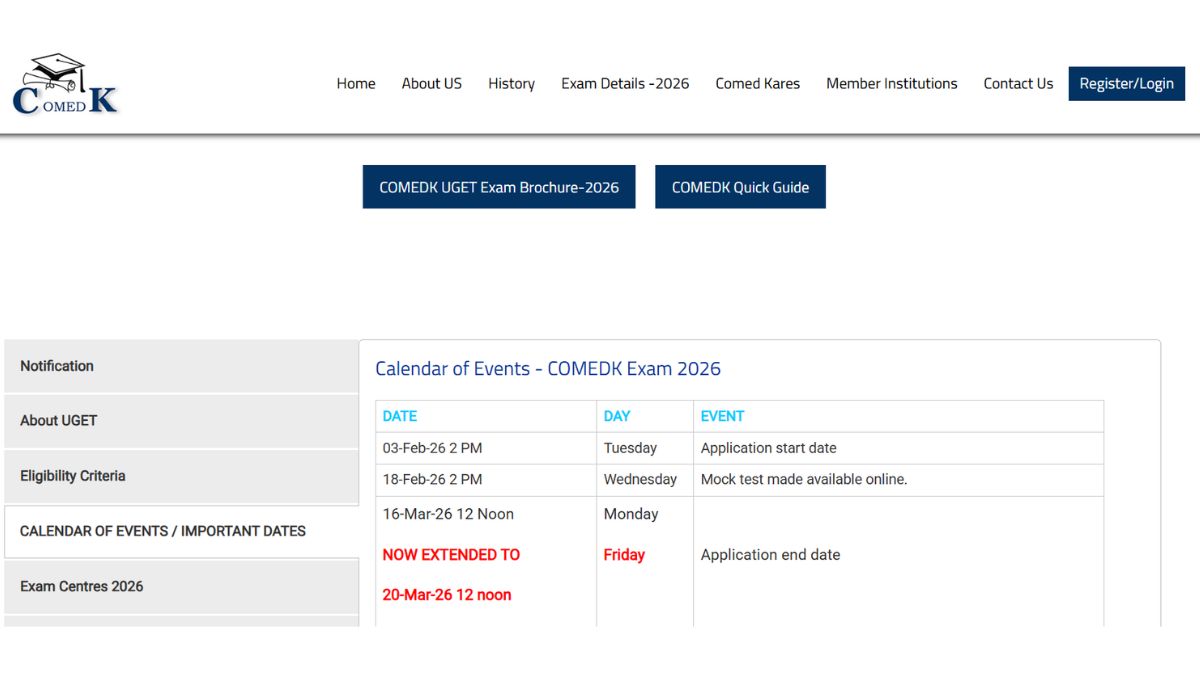Select Comed Kares in navigation
The image size is (1200, 675).
(x=757, y=84)
